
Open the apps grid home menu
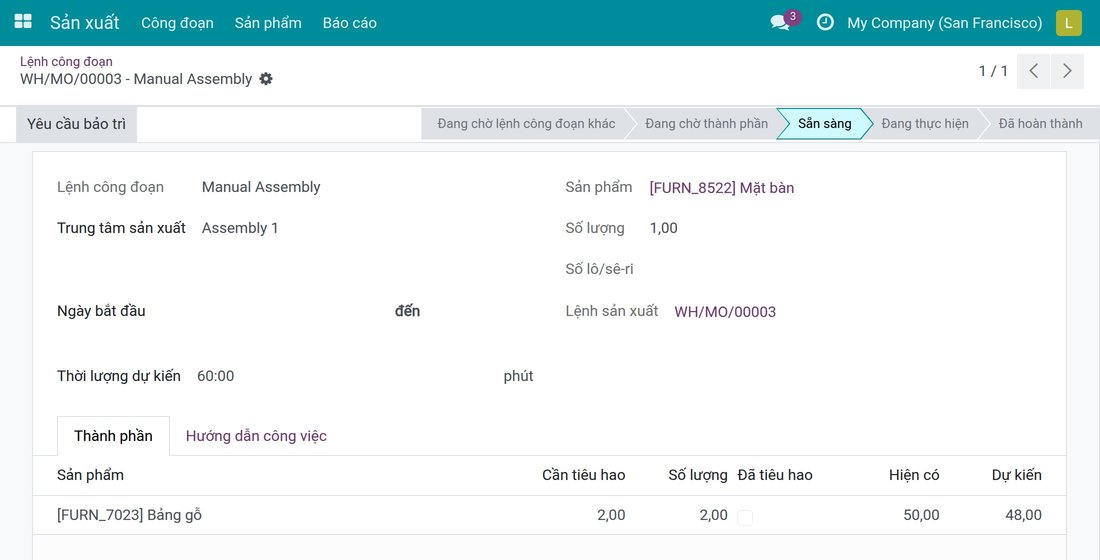click(23, 22)
